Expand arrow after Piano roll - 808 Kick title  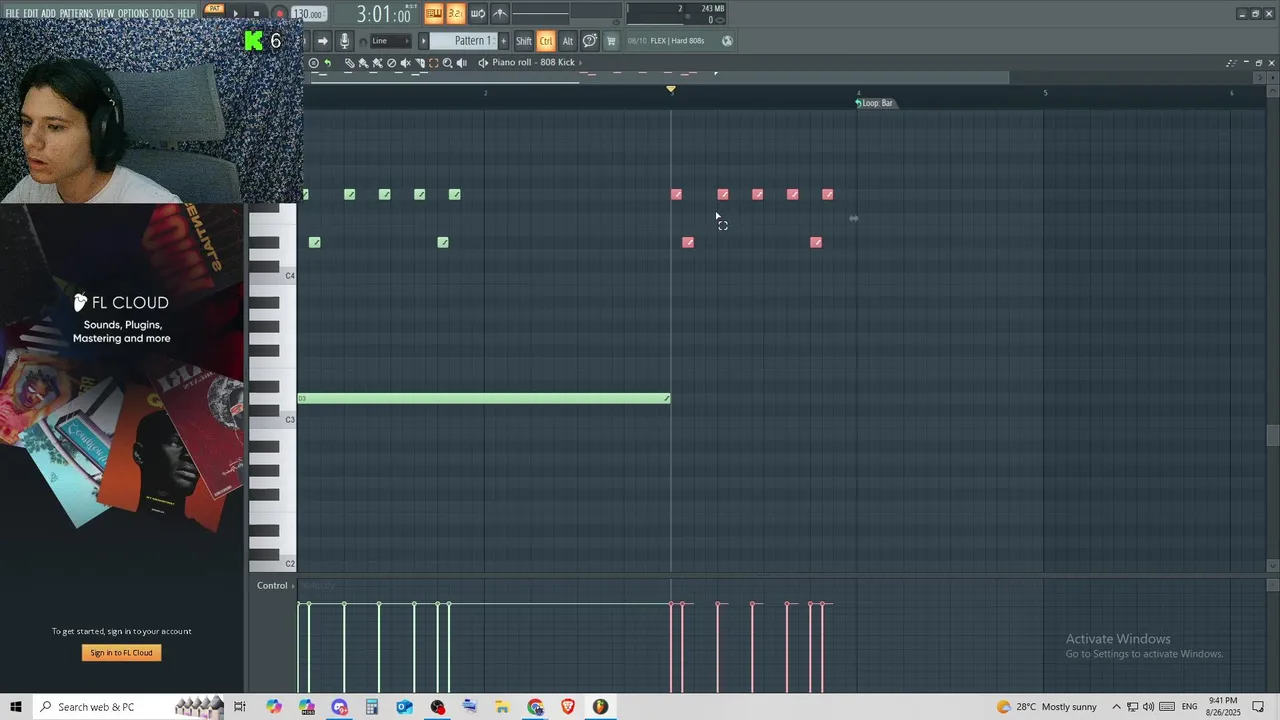[581, 63]
